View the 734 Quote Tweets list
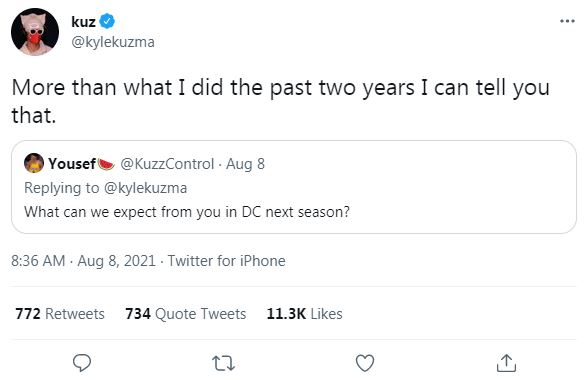Viewport: 587px width, 380px height. click(186, 314)
